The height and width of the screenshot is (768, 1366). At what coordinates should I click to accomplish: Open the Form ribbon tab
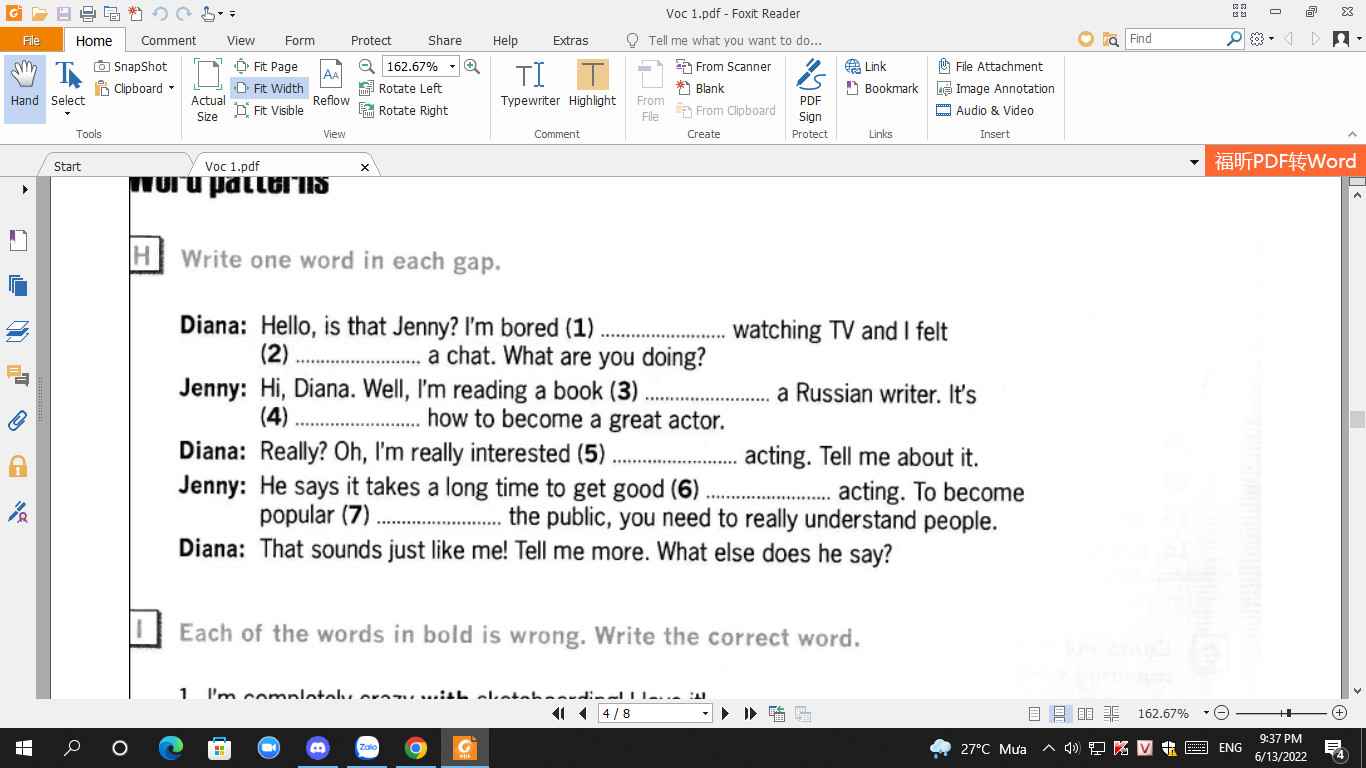(x=299, y=40)
